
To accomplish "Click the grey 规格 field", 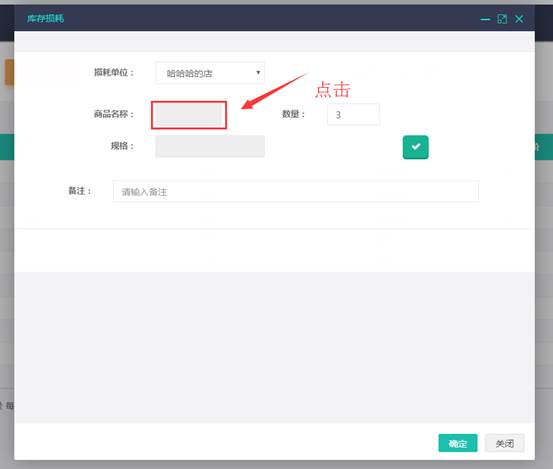I will point(210,146).
